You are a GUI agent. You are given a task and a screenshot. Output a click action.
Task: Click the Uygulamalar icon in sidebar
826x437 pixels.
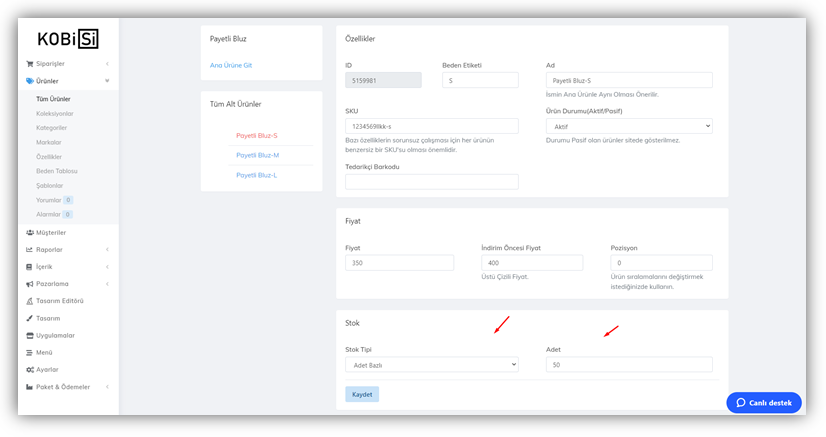(x=30, y=335)
